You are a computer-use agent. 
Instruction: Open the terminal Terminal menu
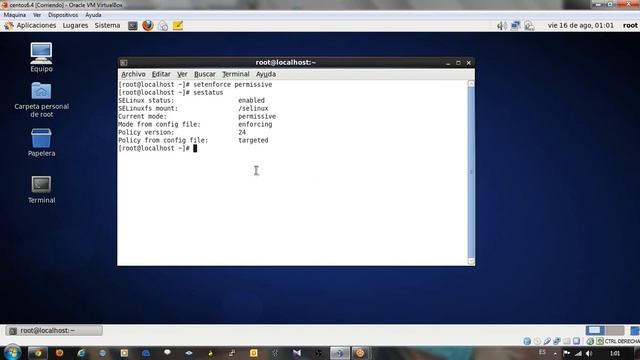point(236,74)
